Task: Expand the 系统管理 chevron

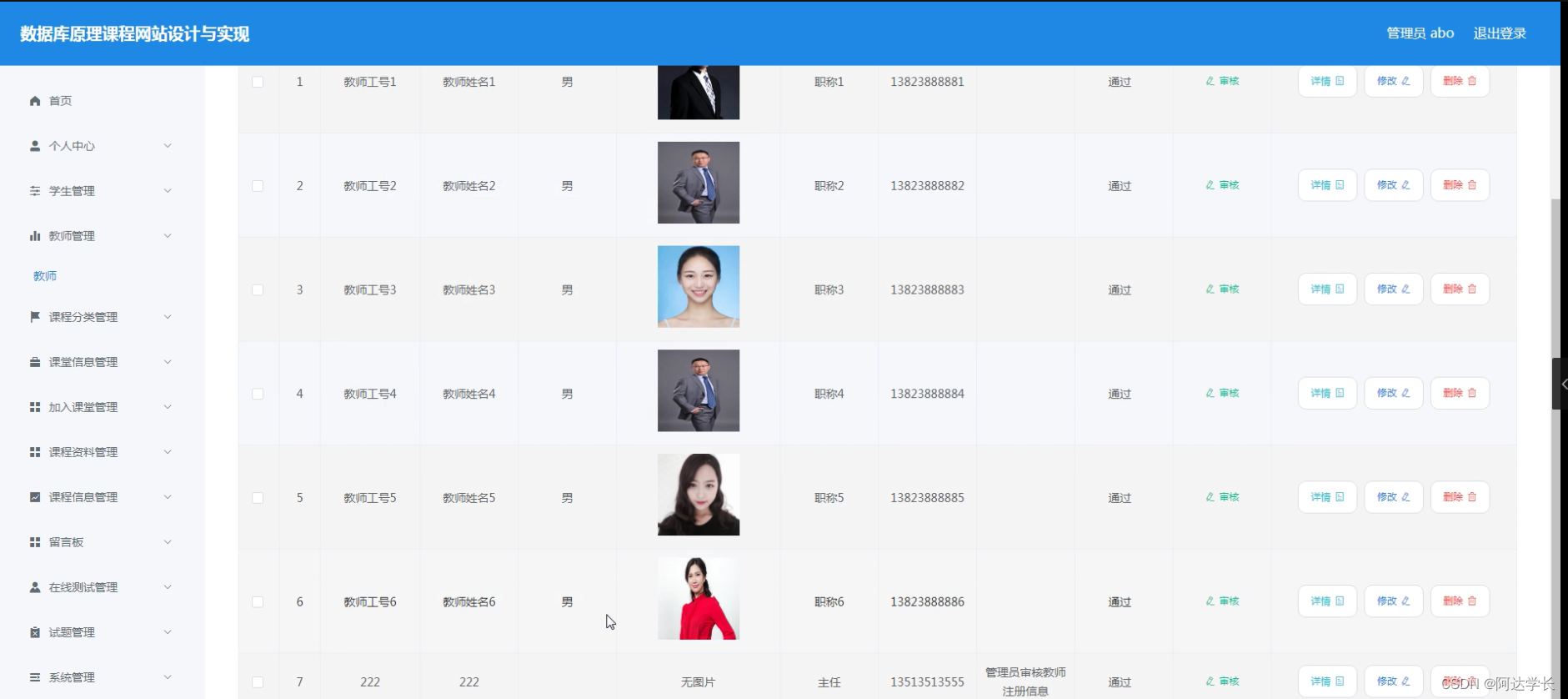Action: point(168,677)
